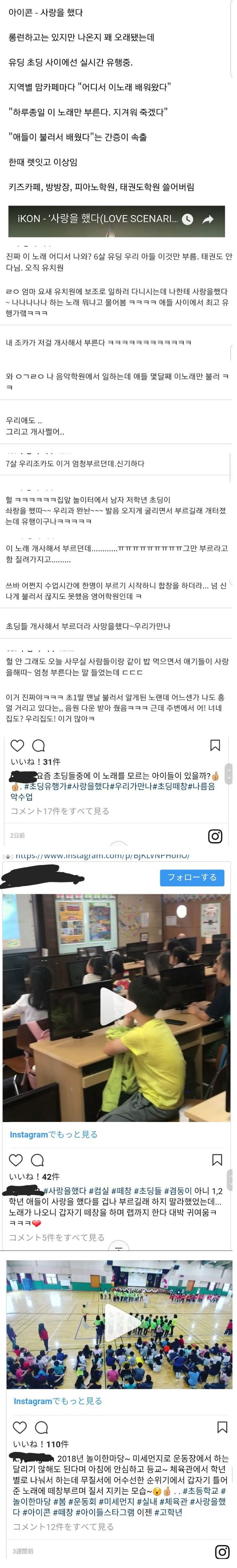
Task: Like the Instagram post with 31 likes
Action: [18, 745]
